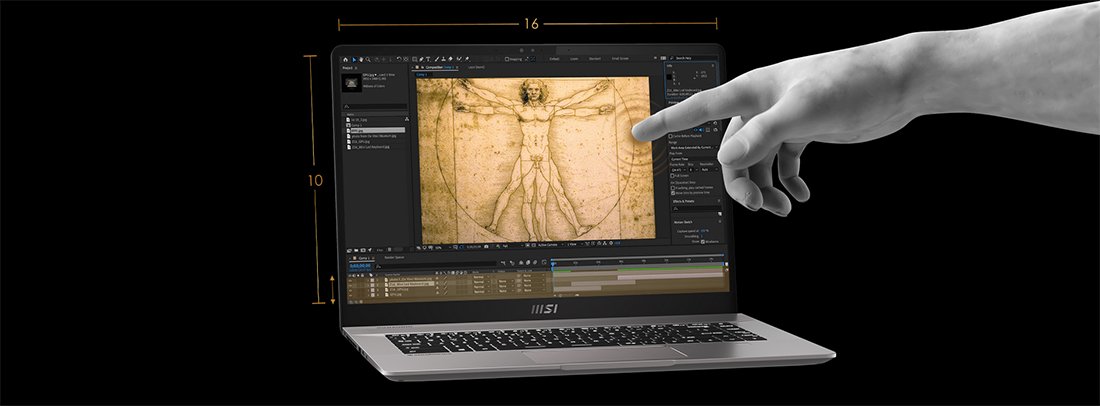The width and height of the screenshot is (1100, 406).
Task: Switch to the Standard workspace
Action: (x=595, y=60)
